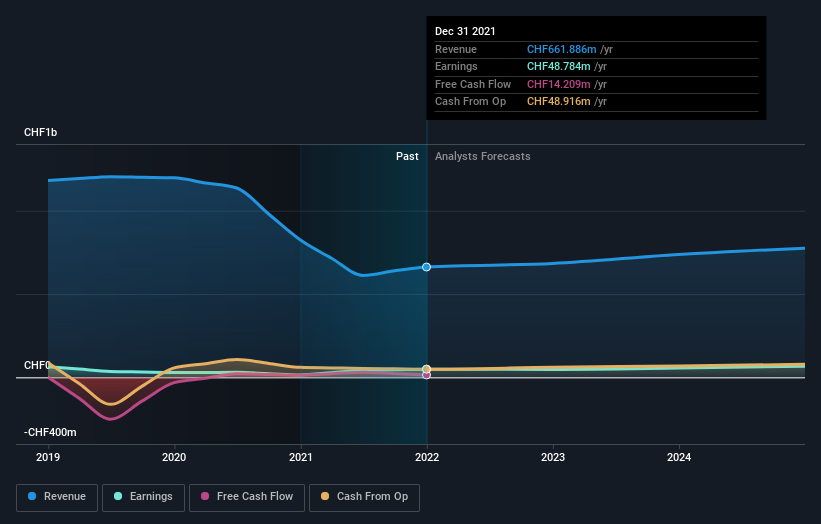Click the pink Free Cash Flow marker at 2022
This screenshot has height=524, width=821.
[426, 375]
